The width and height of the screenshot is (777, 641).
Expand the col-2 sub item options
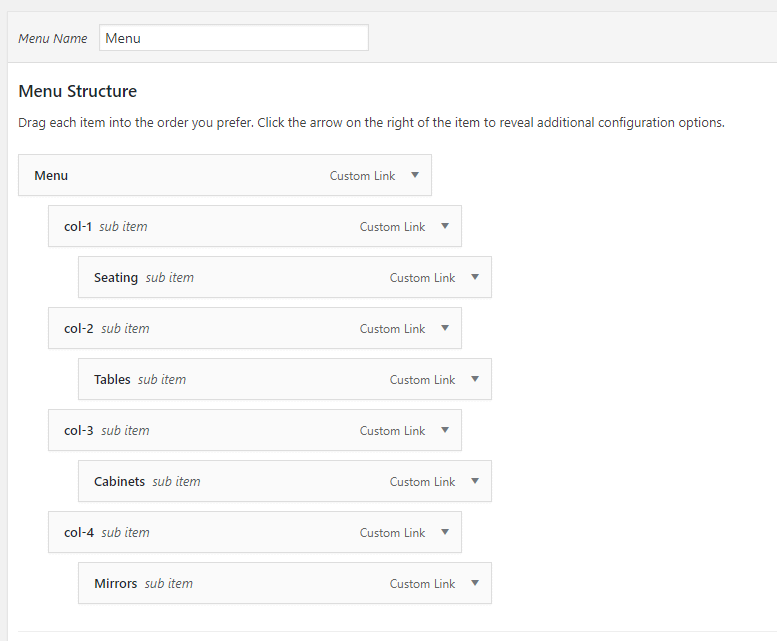tap(445, 329)
